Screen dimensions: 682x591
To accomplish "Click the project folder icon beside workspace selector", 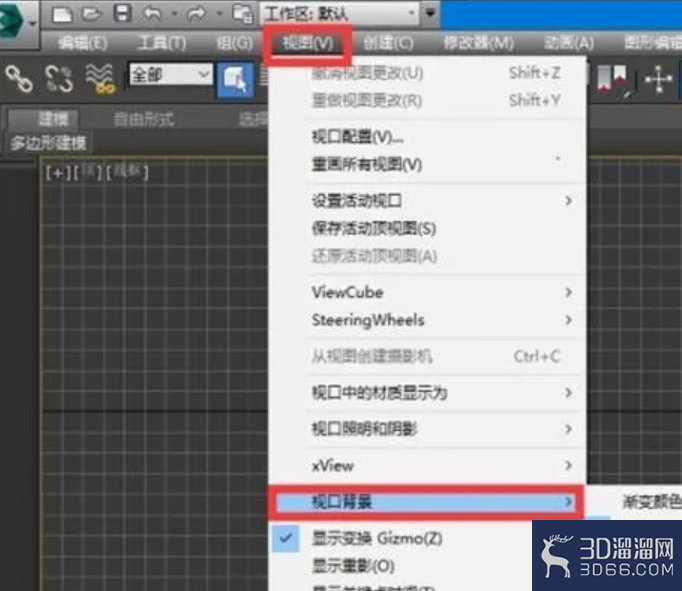I will 242,14.
